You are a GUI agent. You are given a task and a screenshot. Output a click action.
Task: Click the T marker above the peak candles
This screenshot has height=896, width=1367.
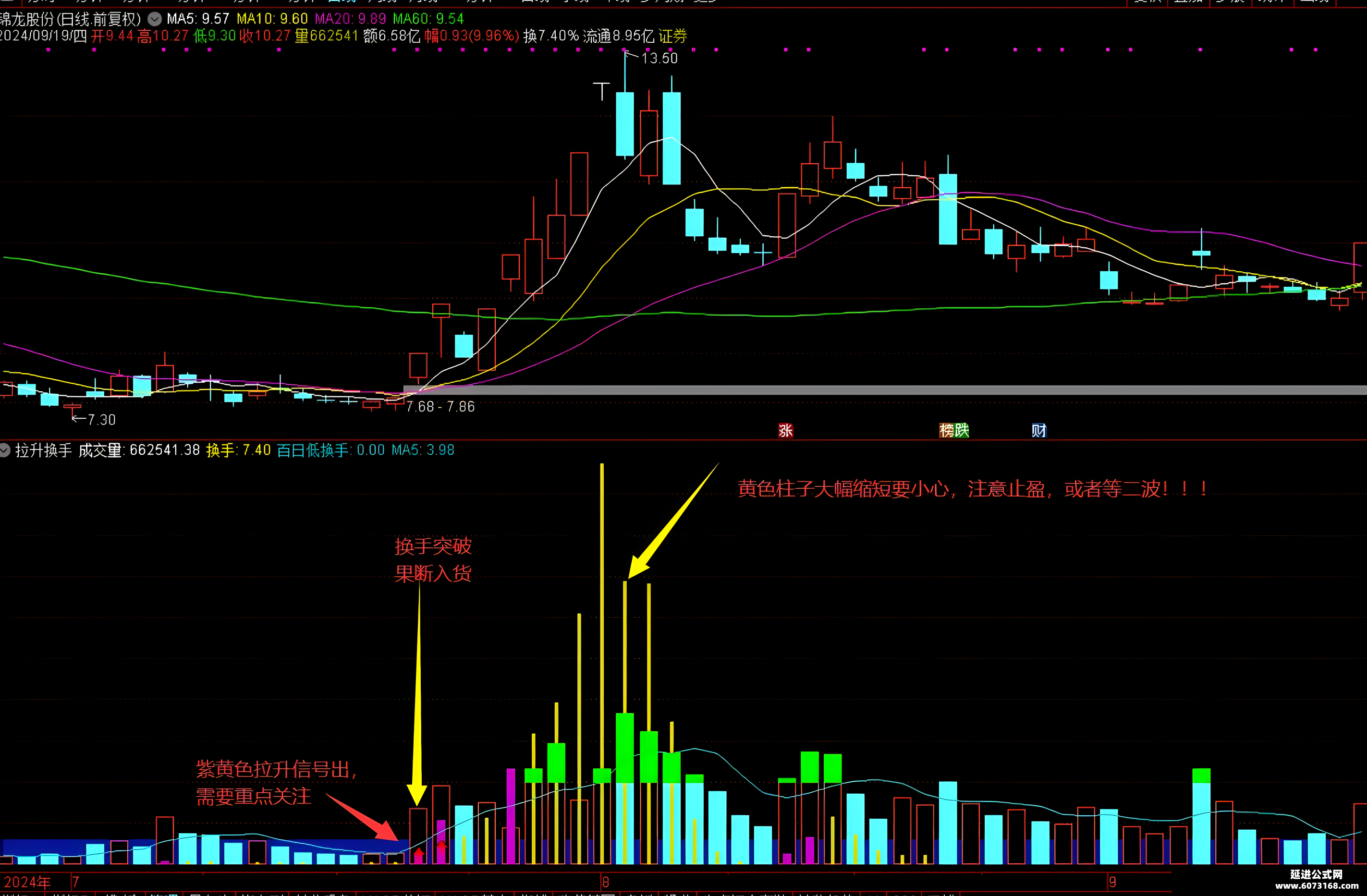pyautogui.click(x=601, y=91)
